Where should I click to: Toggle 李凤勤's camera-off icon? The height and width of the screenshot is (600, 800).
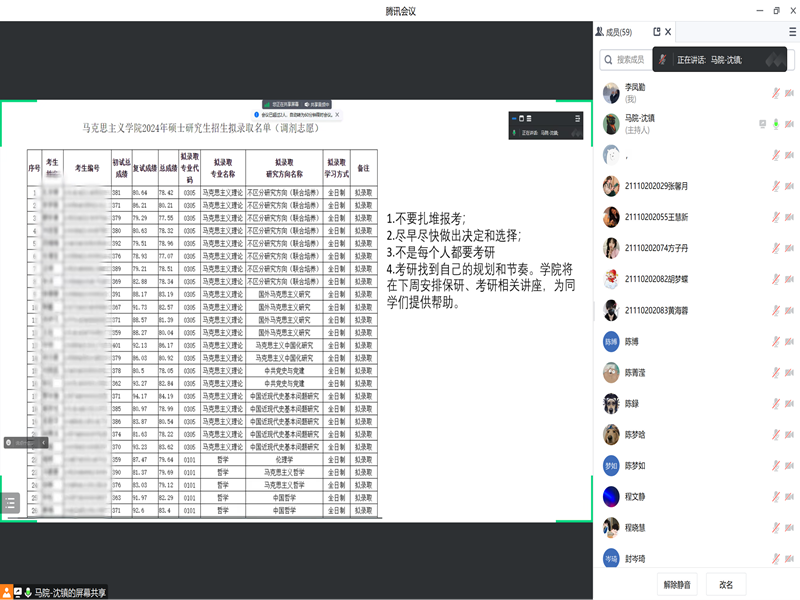(789, 93)
